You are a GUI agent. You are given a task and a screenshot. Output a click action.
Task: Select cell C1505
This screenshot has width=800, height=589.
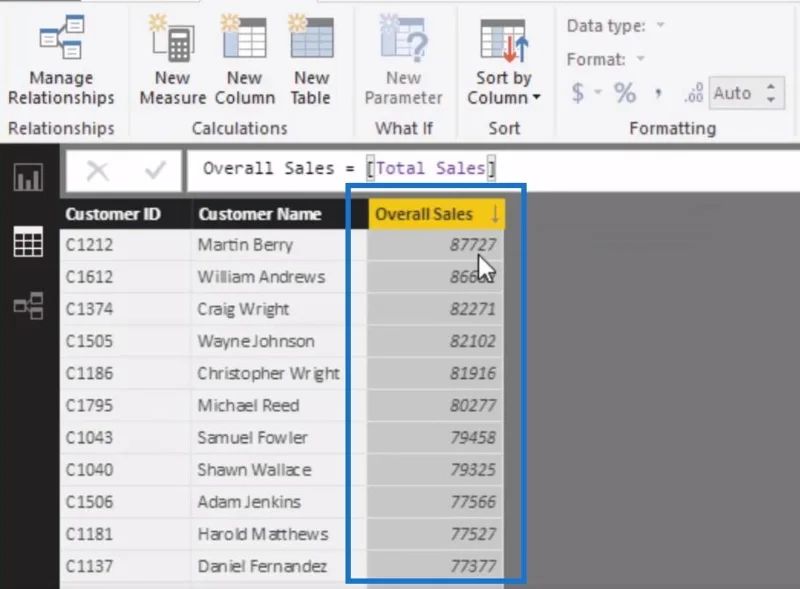point(126,341)
